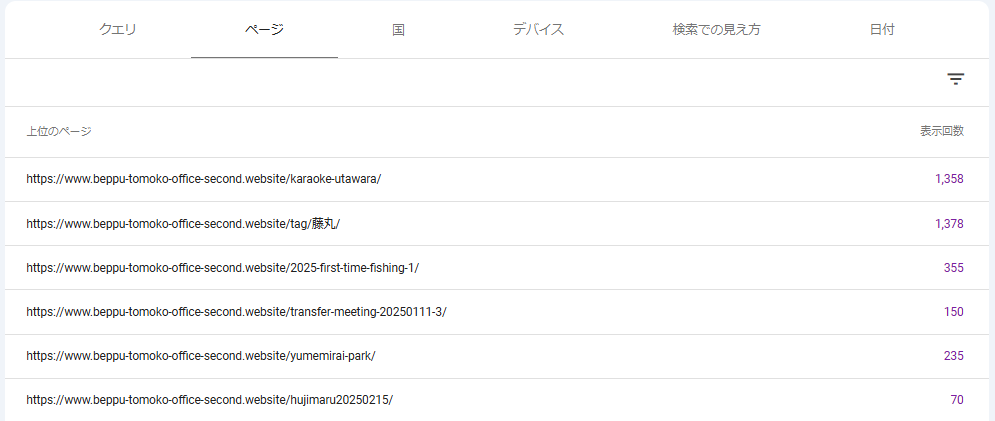Select the tag/藤丸 page URL

tap(183, 224)
